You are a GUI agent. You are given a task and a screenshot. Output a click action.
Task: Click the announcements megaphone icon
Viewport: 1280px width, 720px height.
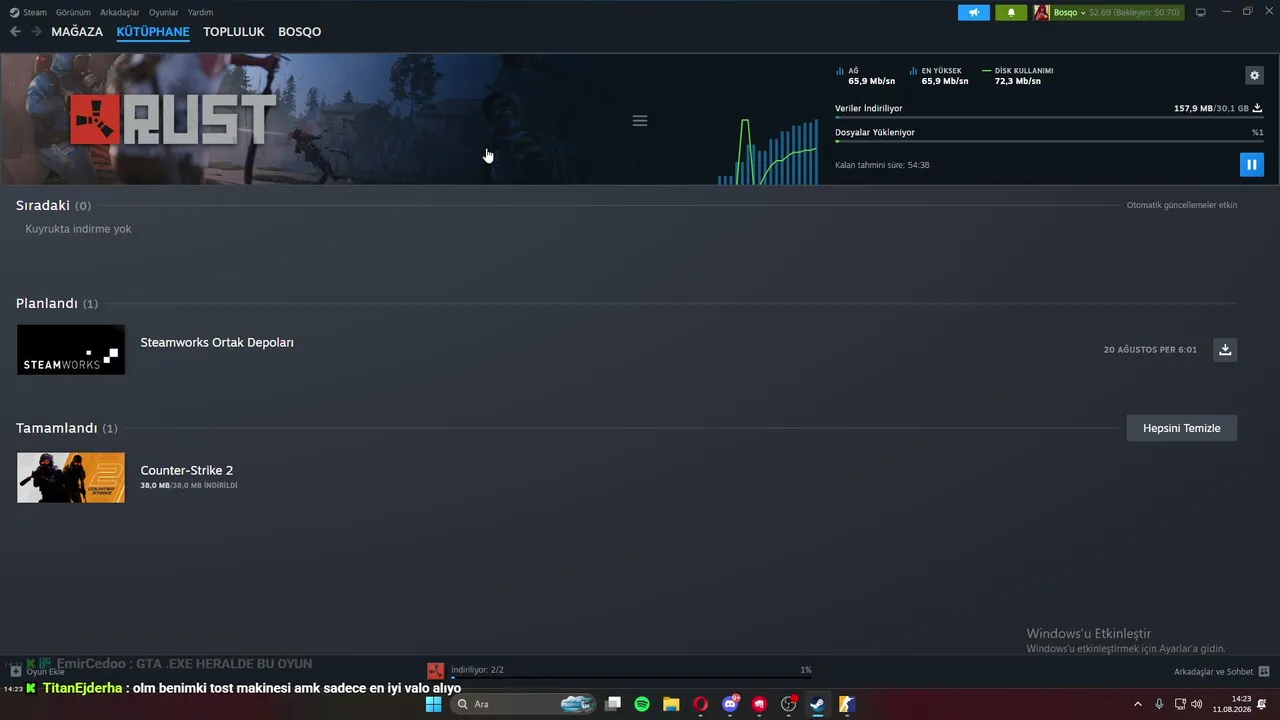[974, 13]
